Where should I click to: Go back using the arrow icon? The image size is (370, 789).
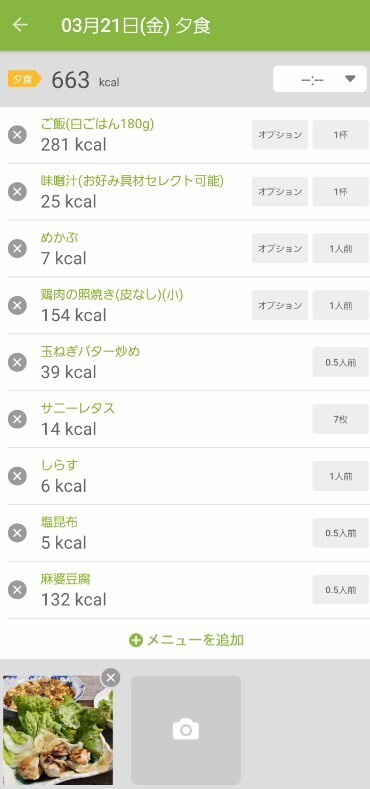pos(20,25)
